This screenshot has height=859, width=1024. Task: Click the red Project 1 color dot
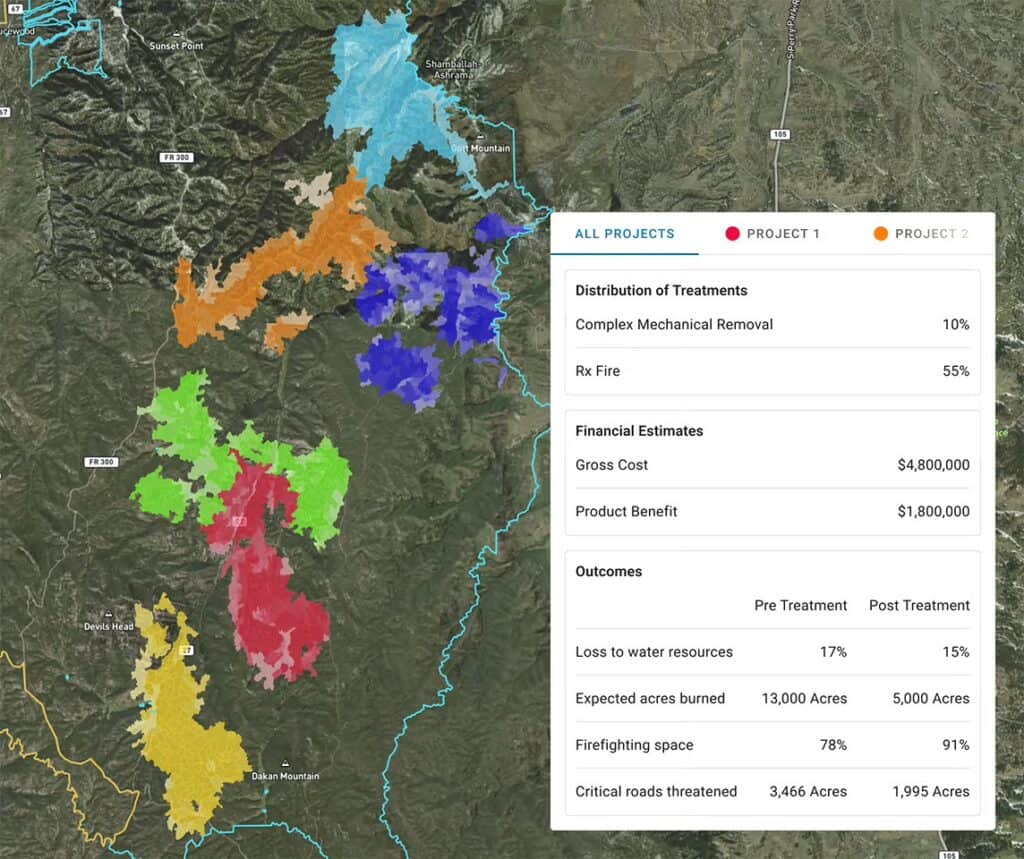click(732, 234)
